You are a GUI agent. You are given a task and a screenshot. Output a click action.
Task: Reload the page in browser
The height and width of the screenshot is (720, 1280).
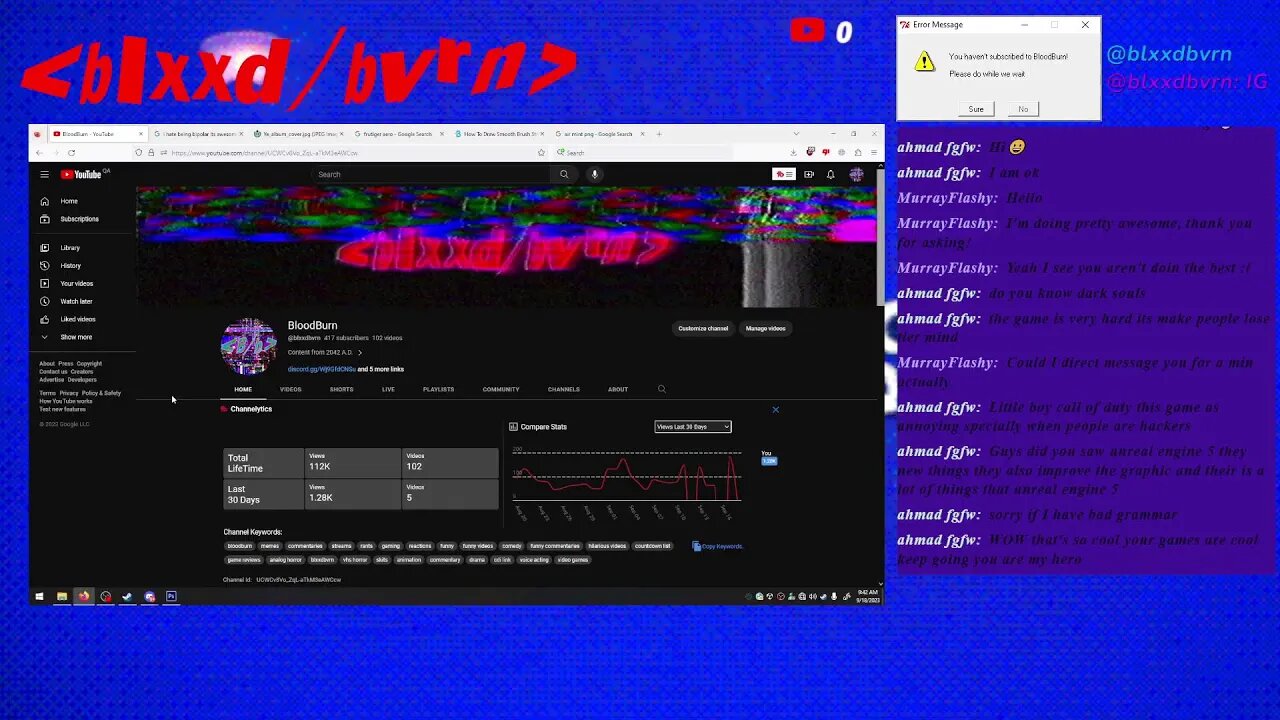pyautogui.click(x=71, y=153)
